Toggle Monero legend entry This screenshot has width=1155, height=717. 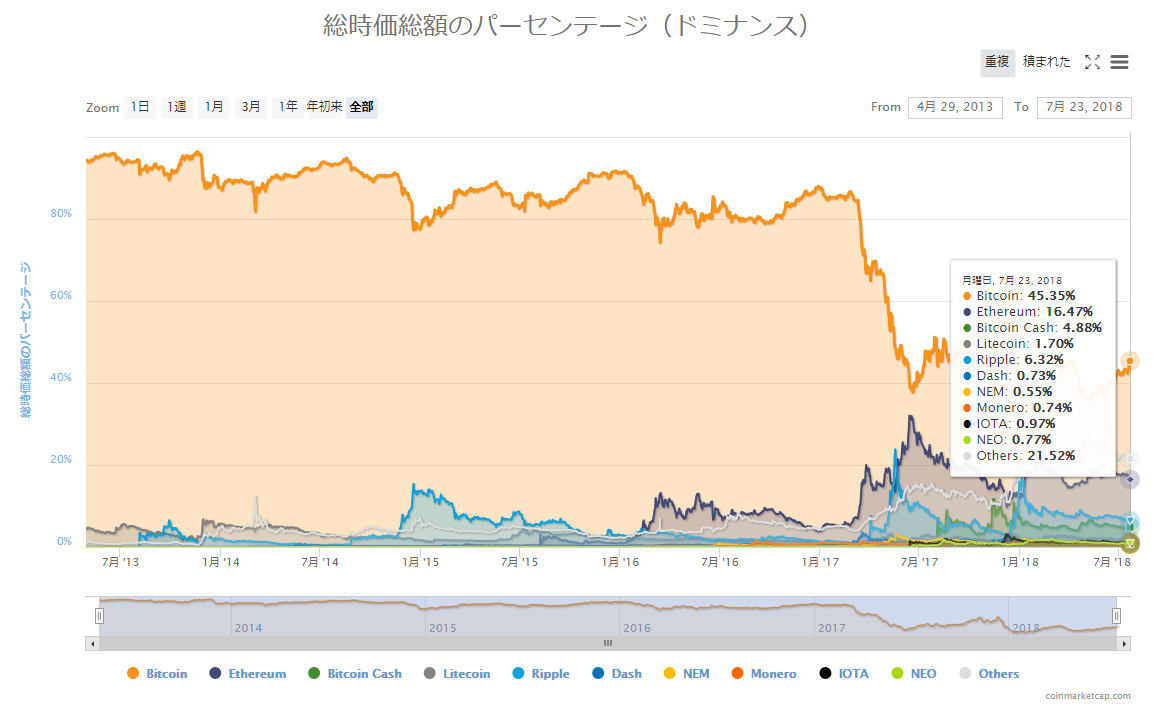click(x=764, y=674)
